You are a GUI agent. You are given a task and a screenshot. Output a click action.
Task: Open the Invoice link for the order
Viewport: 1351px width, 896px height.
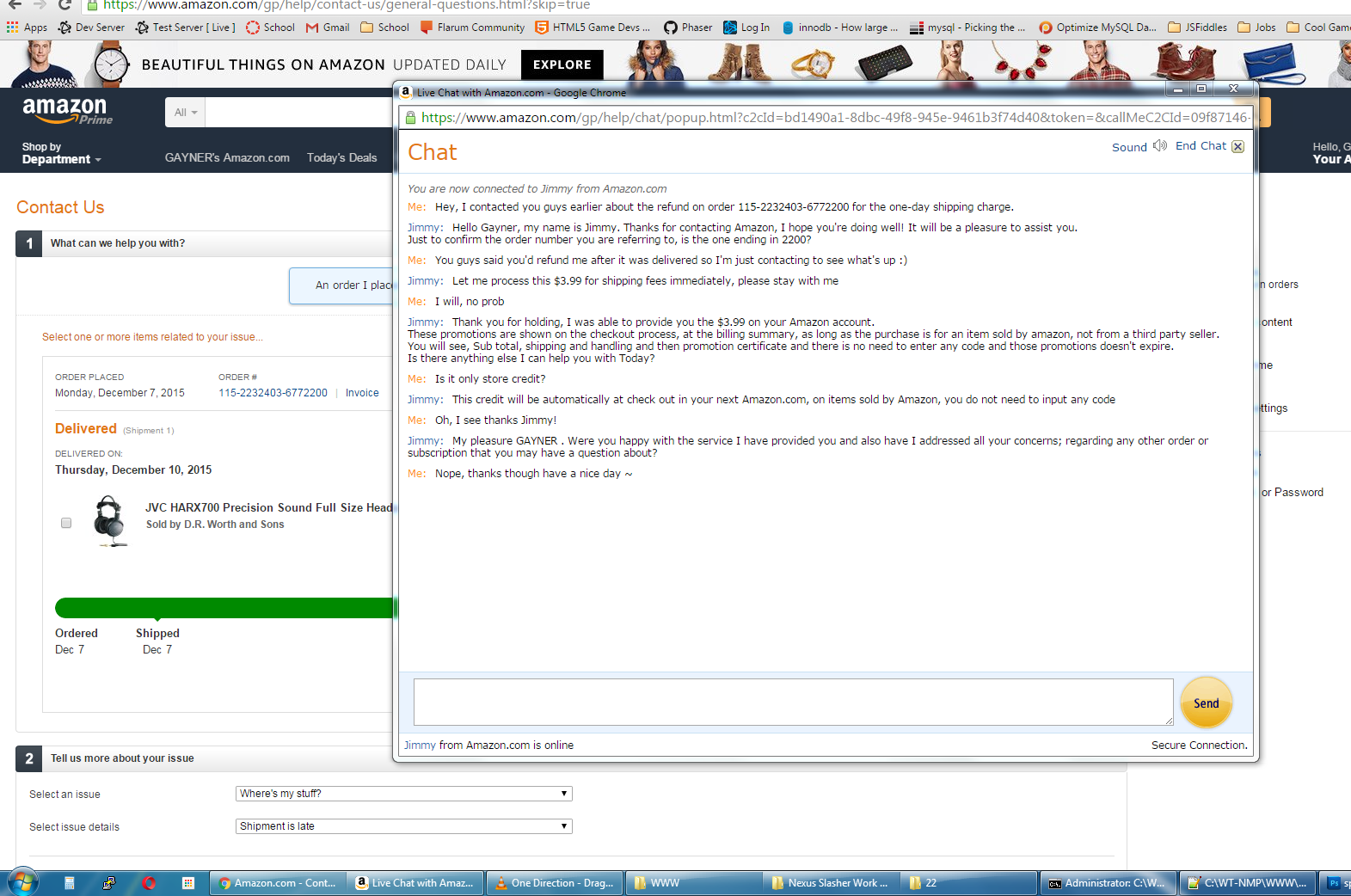(362, 393)
